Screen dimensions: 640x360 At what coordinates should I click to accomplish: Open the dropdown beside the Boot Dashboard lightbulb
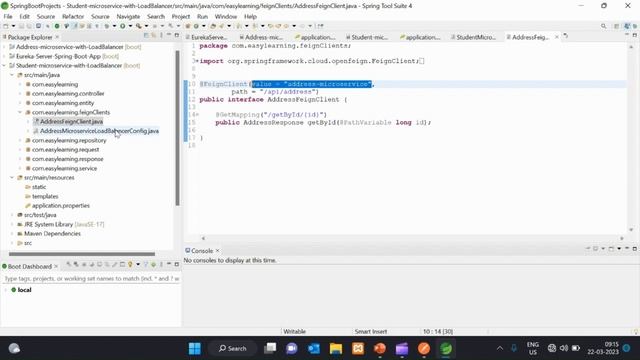tap(138, 265)
